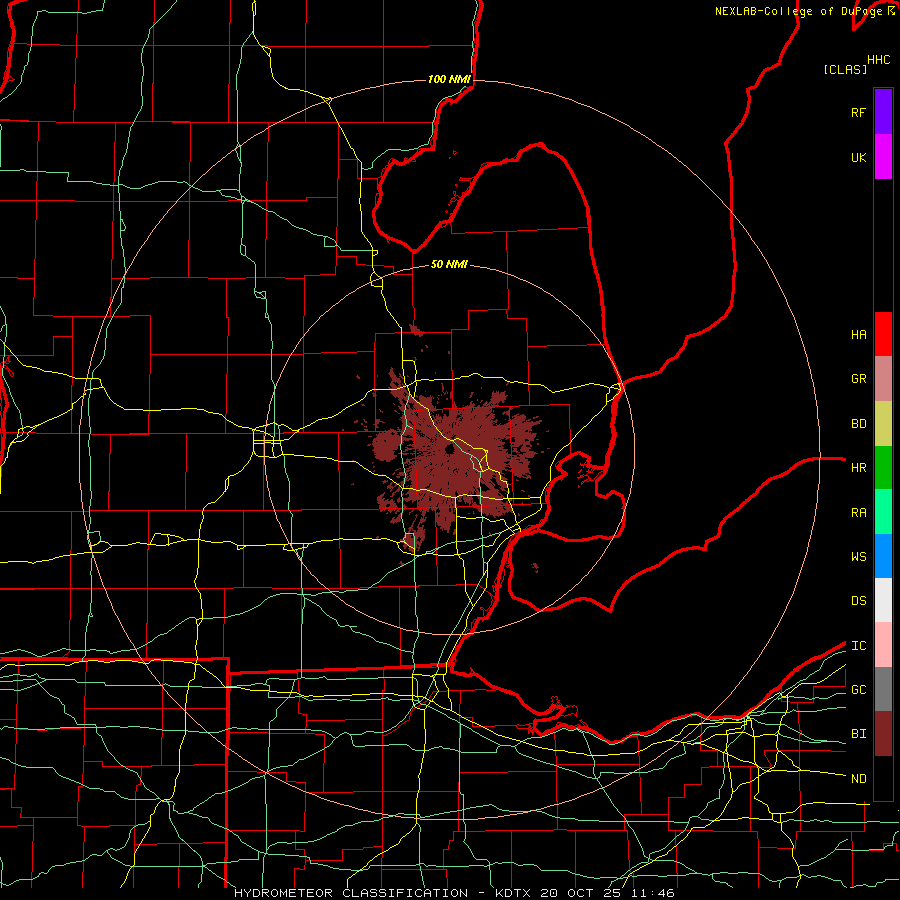The height and width of the screenshot is (900, 900).
Task: Click the BI legend label
Action: coord(858,734)
